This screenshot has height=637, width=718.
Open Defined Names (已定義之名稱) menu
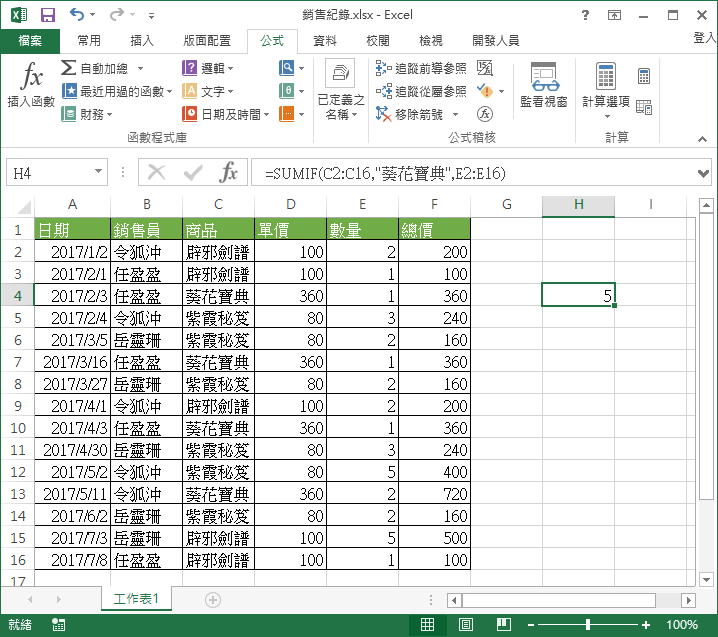[340, 90]
